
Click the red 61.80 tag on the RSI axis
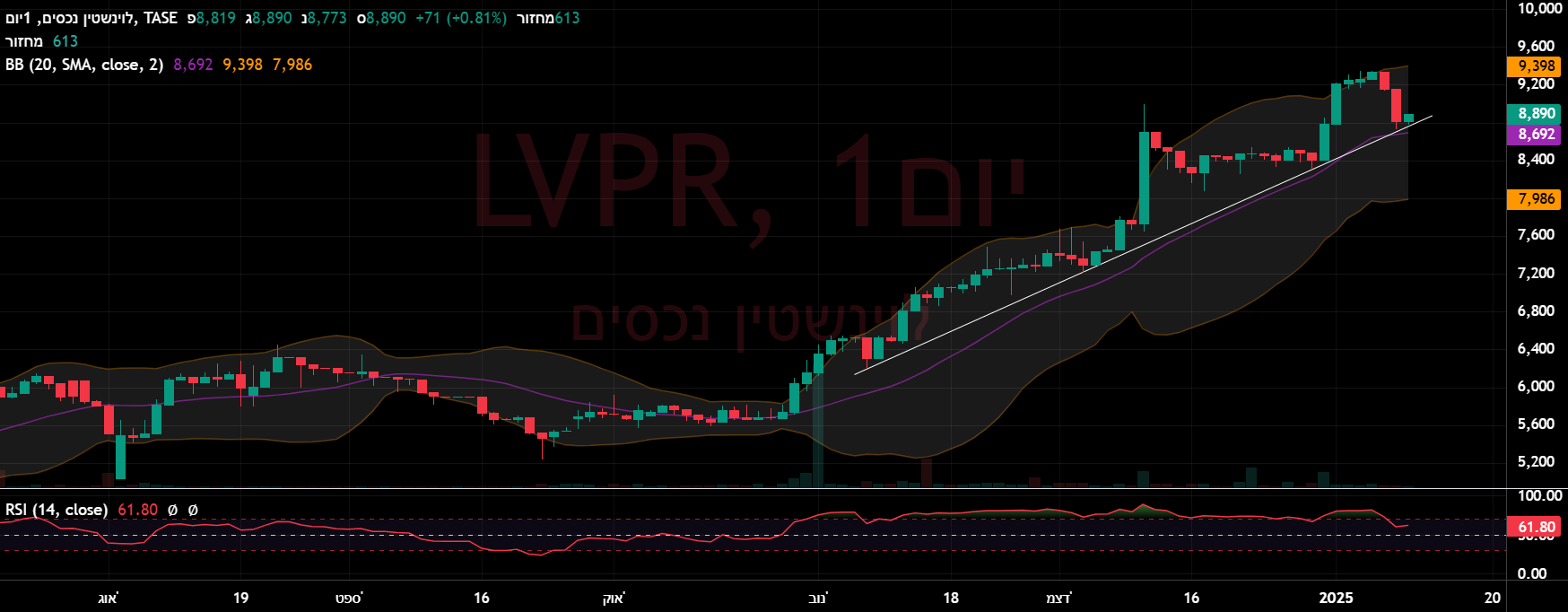tap(1535, 528)
